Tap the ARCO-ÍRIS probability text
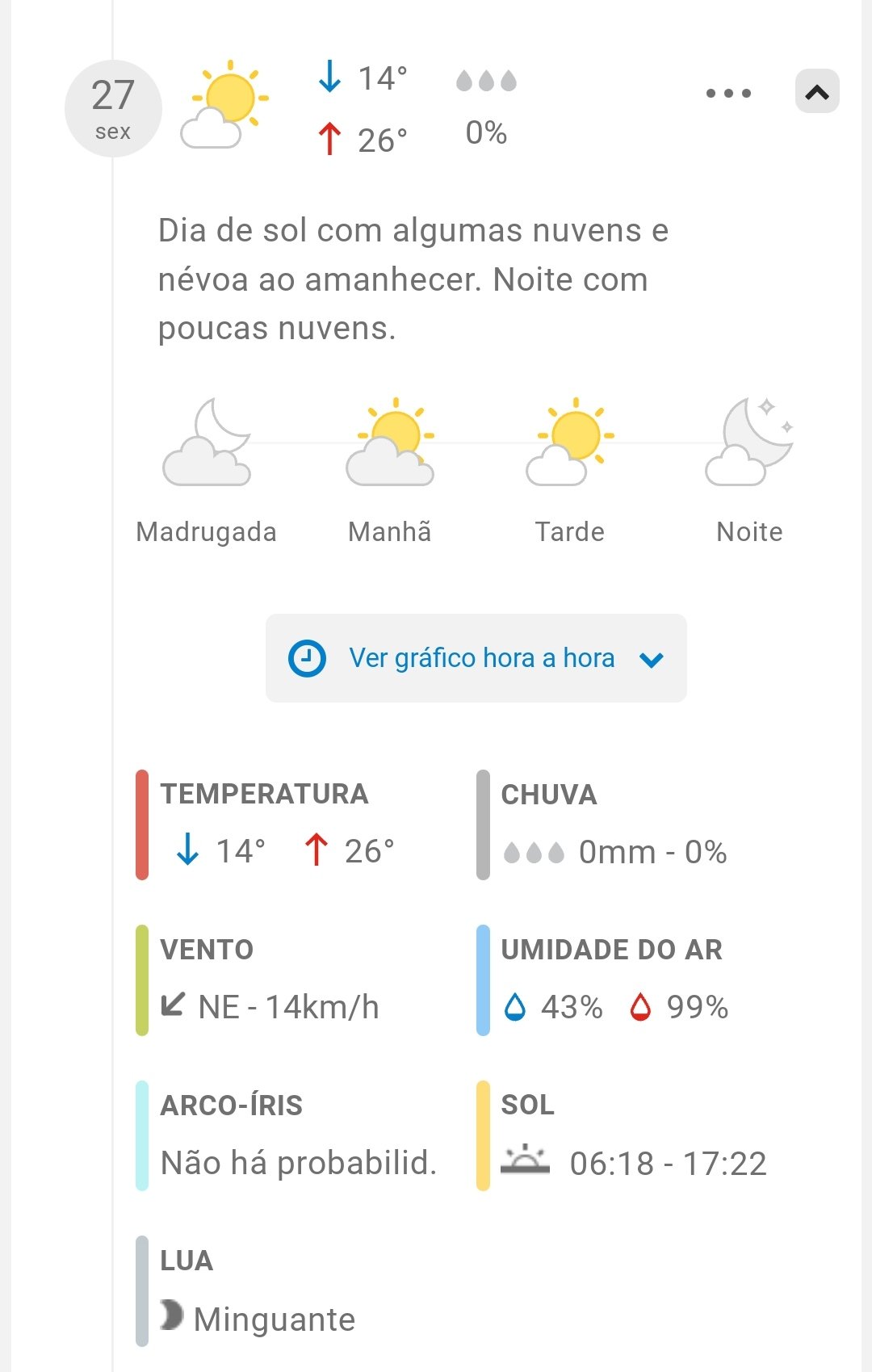This screenshot has height=1372, width=872. 299,1163
